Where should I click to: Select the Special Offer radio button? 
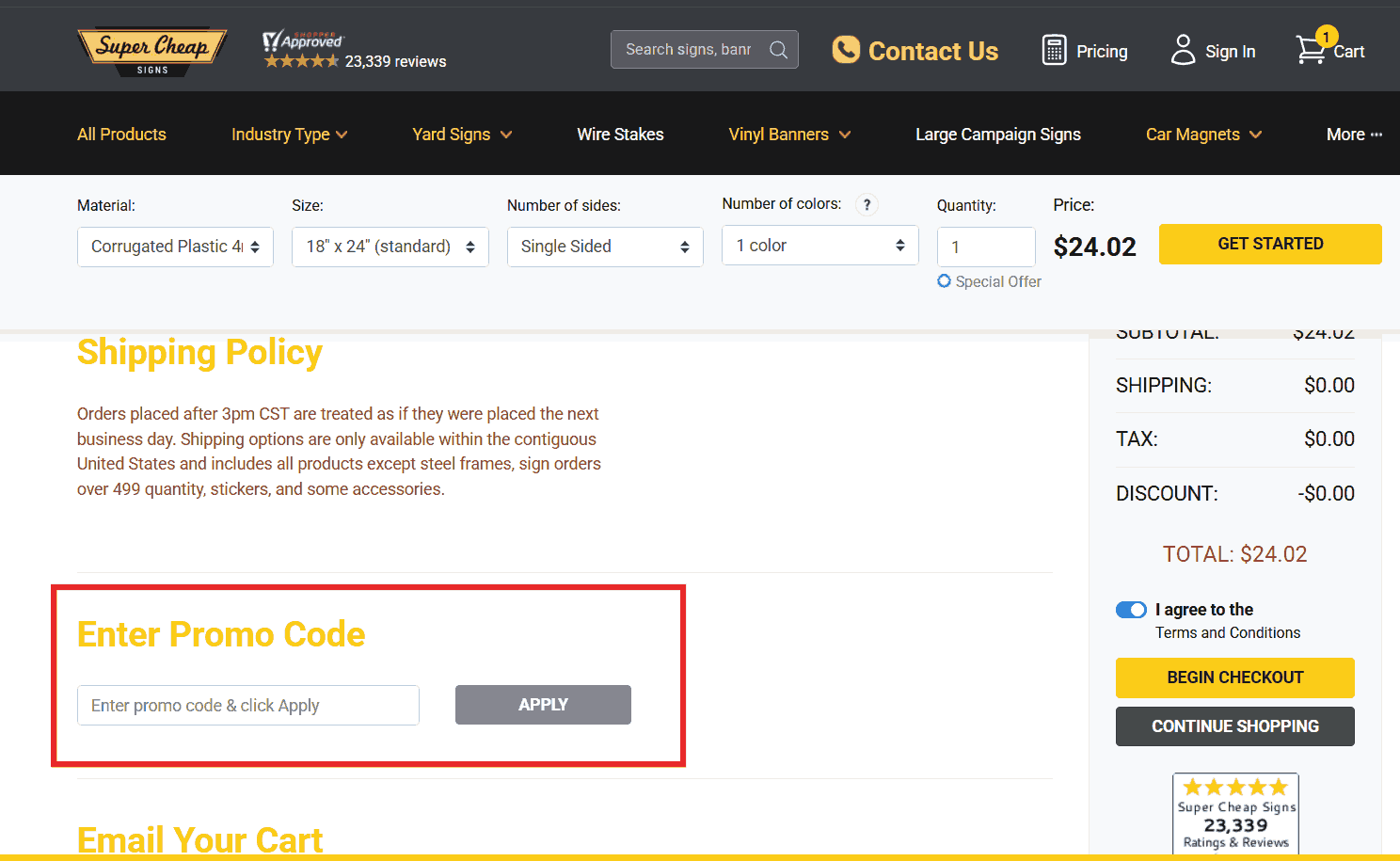pyautogui.click(x=944, y=281)
